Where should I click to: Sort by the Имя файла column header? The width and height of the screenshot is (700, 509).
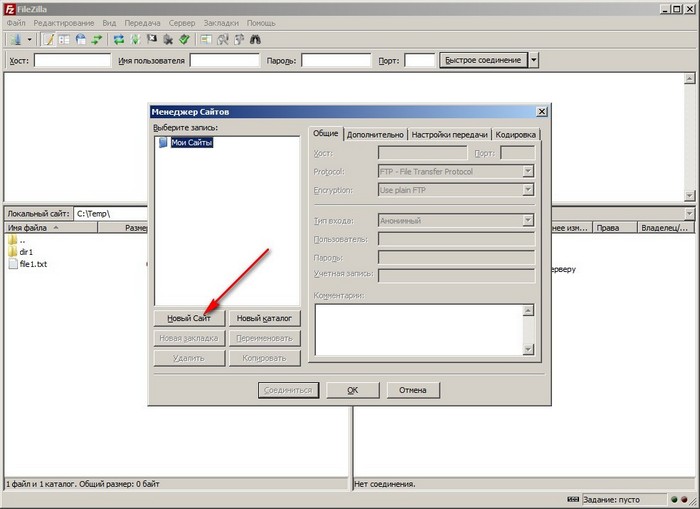coord(50,228)
